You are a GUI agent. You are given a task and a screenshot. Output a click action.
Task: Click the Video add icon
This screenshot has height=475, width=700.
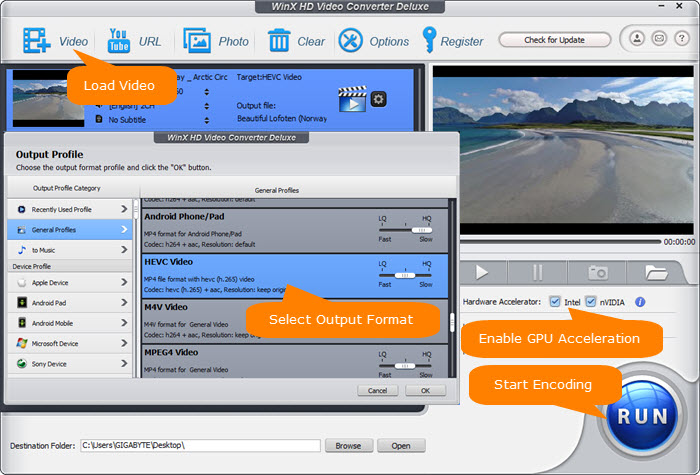coord(37,41)
